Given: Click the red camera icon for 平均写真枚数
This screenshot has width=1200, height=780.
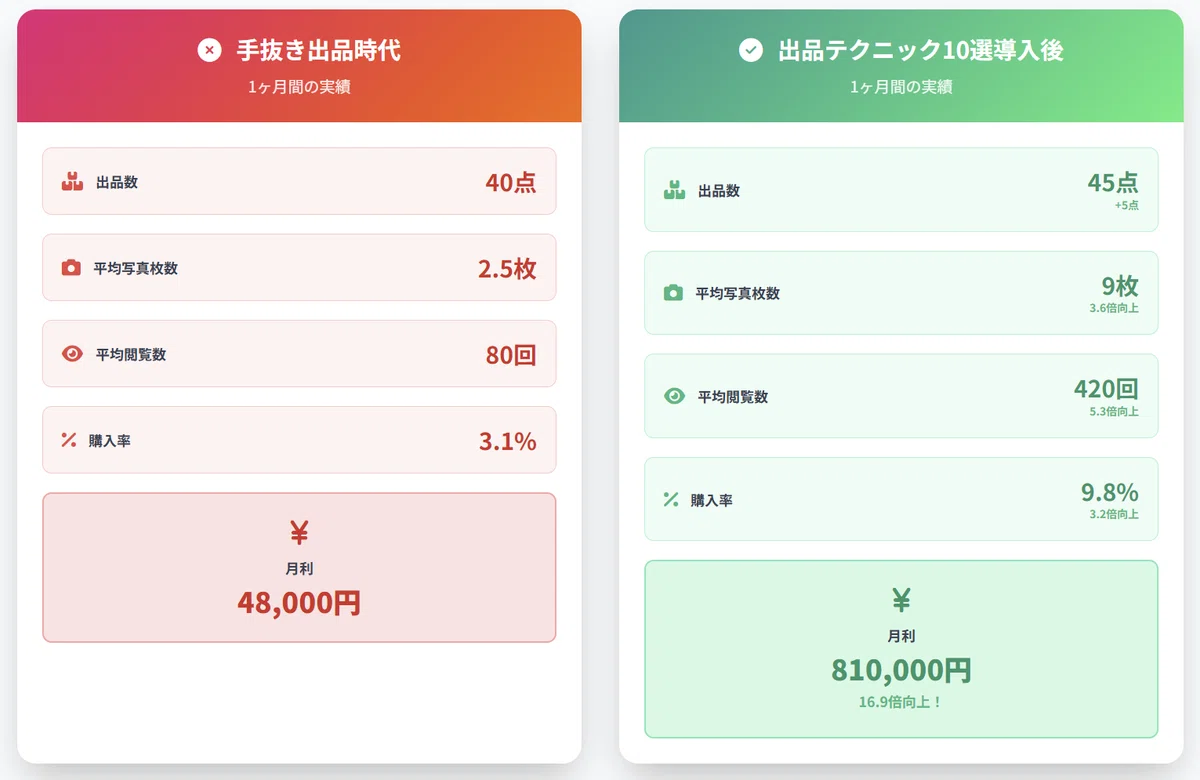Looking at the screenshot, I should [71, 268].
